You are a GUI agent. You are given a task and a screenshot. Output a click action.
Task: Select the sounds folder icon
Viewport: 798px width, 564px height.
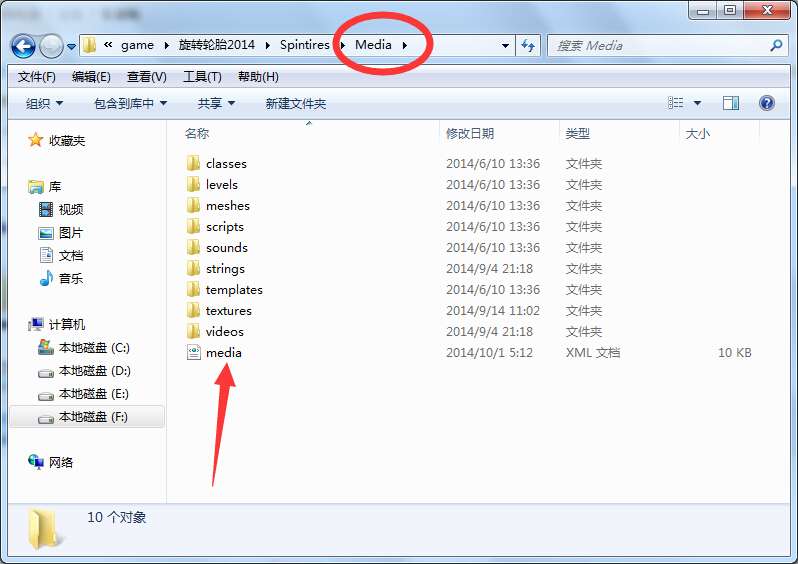pos(193,247)
